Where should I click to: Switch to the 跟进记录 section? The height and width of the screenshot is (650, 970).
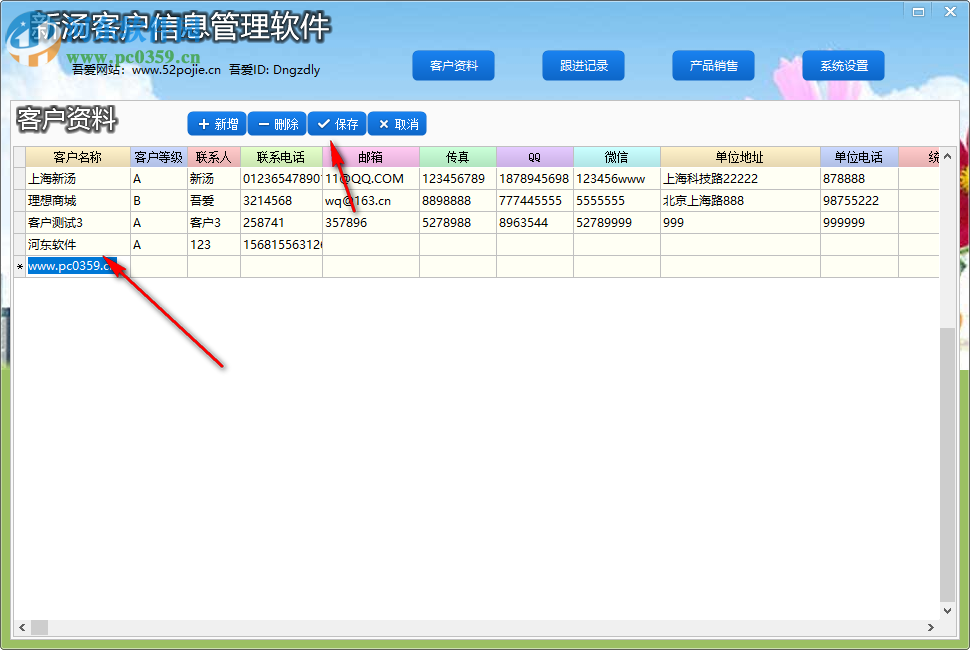click(x=583, y=65)
